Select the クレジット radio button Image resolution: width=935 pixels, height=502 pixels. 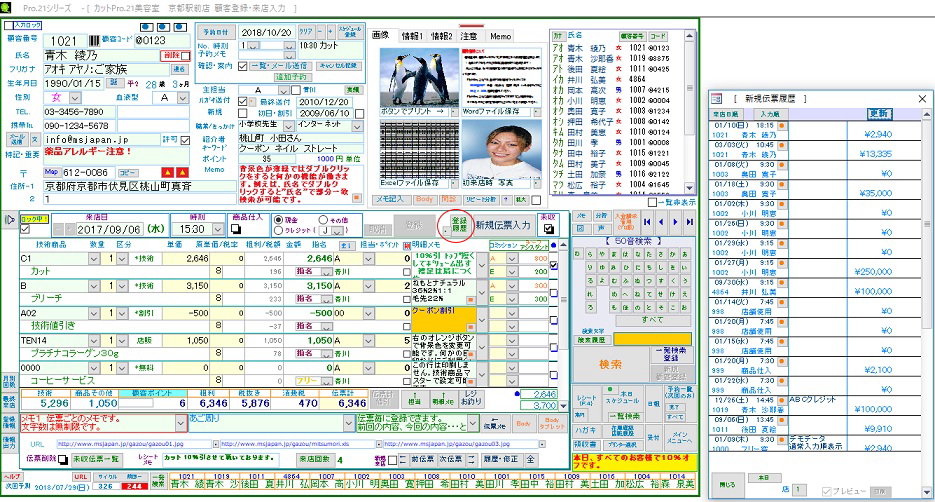pyautogui.click(x=278, y=230)
